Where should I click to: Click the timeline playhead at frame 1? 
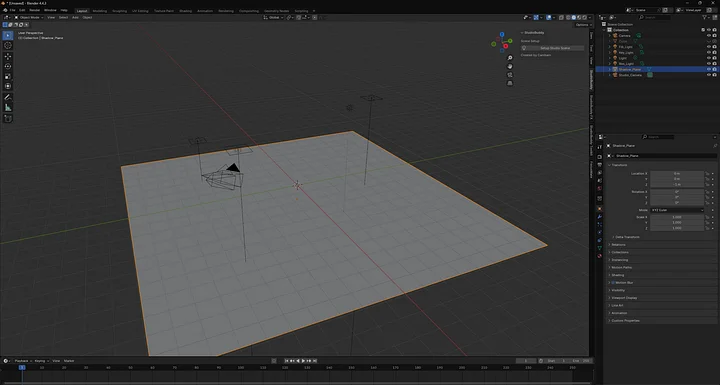point(22,368)
